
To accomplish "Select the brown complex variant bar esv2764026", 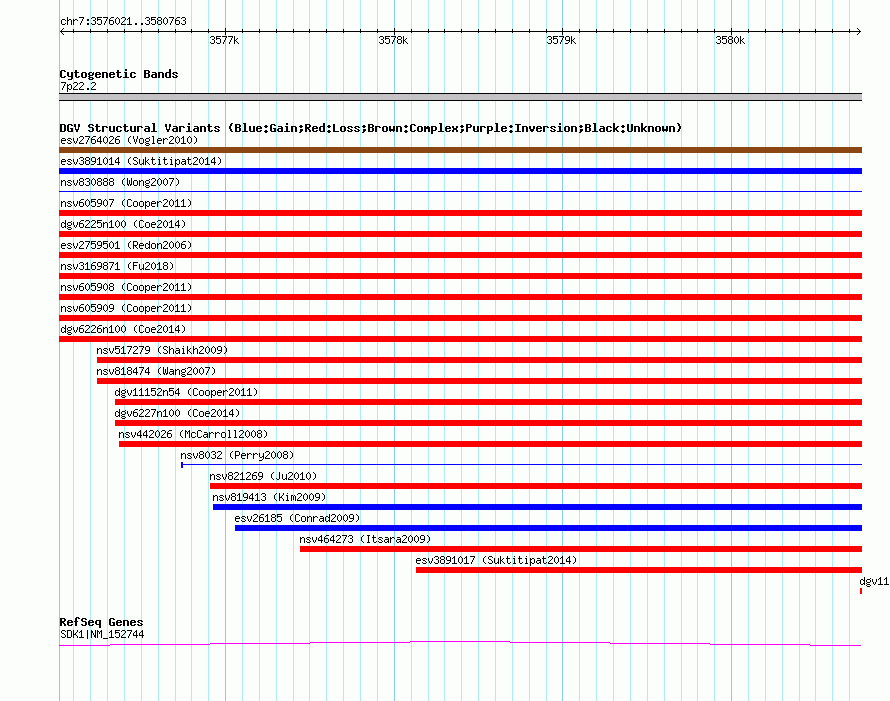I will coord(460,150).
